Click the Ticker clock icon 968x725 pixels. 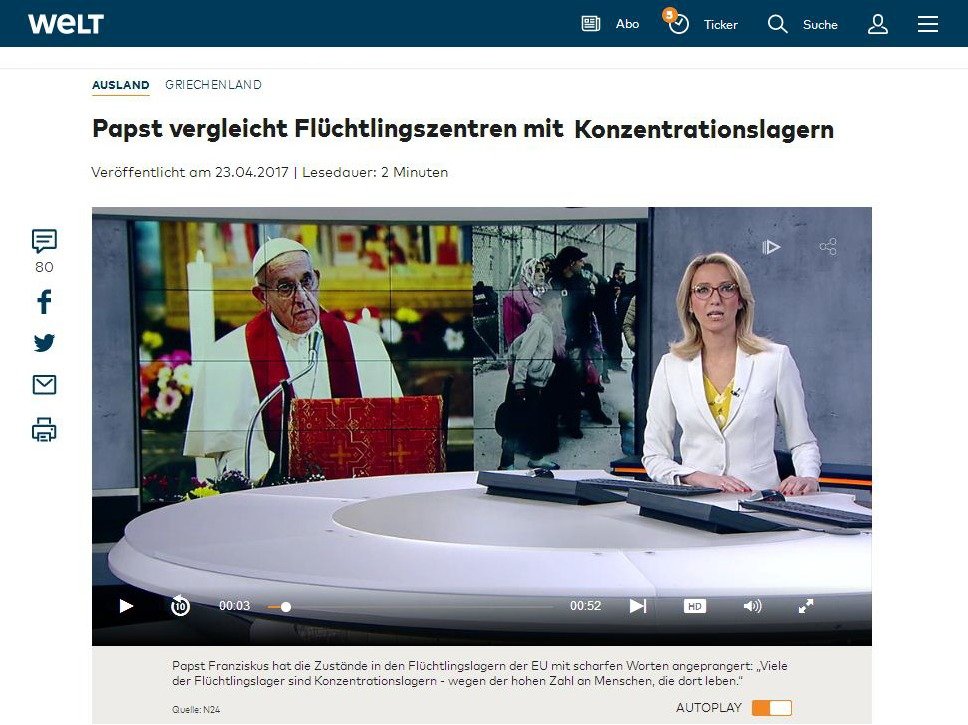coord(678,23)
